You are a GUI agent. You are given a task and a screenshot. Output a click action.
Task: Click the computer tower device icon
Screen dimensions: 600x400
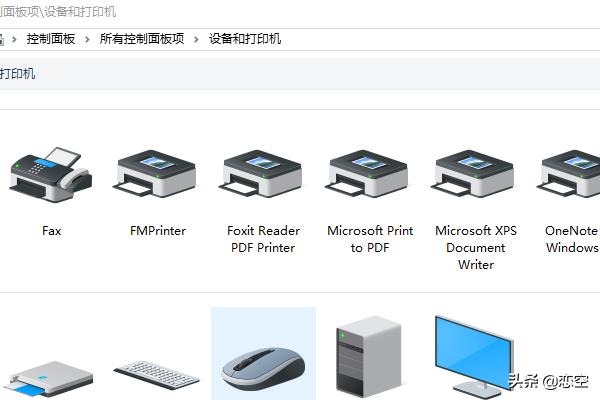coord(367,357)
